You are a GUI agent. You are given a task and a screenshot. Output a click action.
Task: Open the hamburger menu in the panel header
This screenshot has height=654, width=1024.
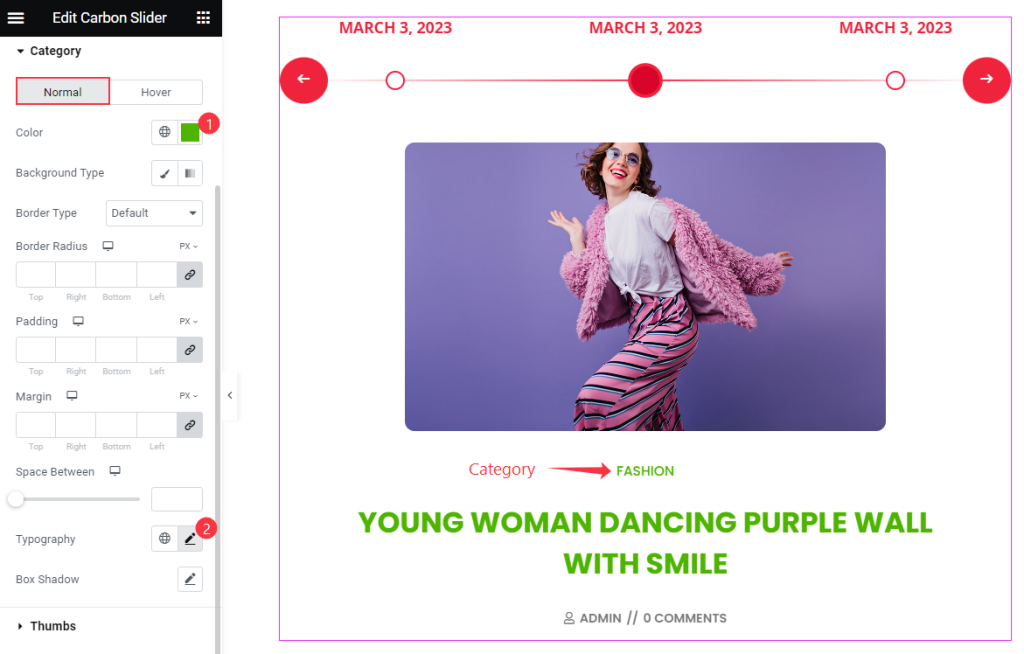point(16,18)
